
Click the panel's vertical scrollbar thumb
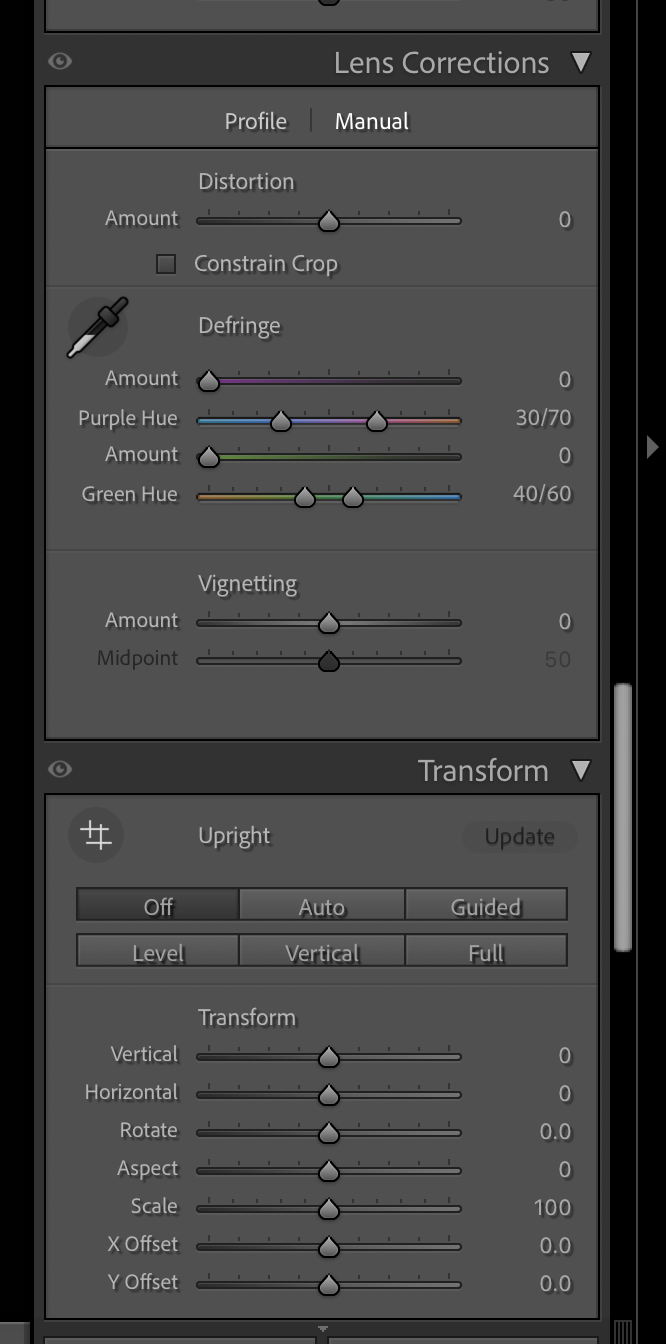tap(623, 817)
